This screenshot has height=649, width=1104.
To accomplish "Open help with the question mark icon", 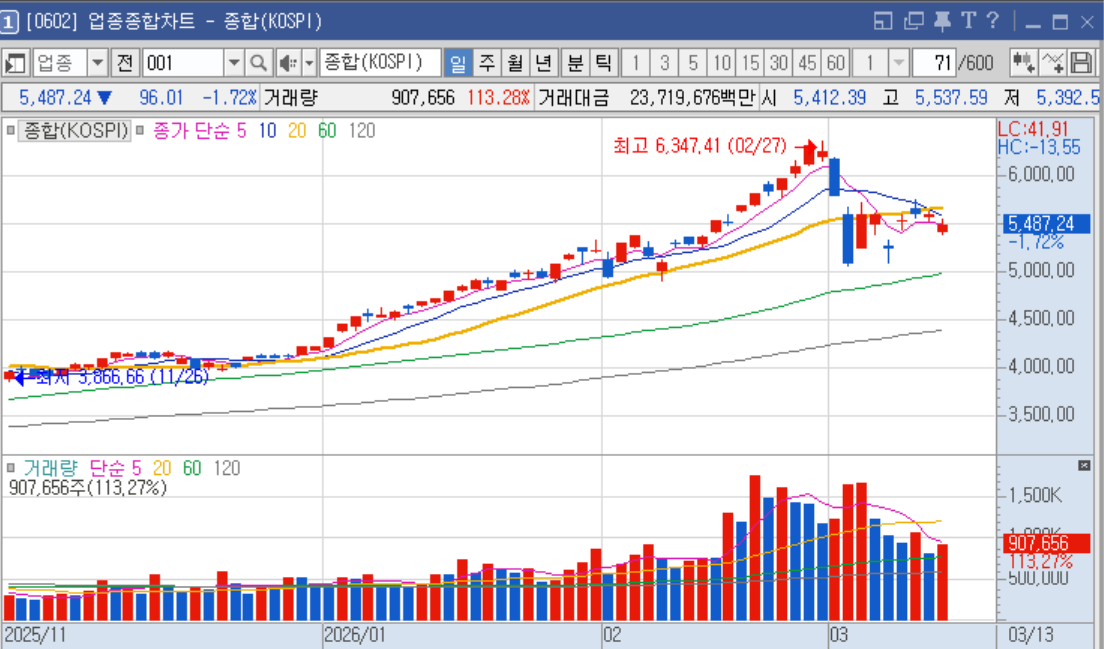I will pyautogui.click(x=992, y=20).
